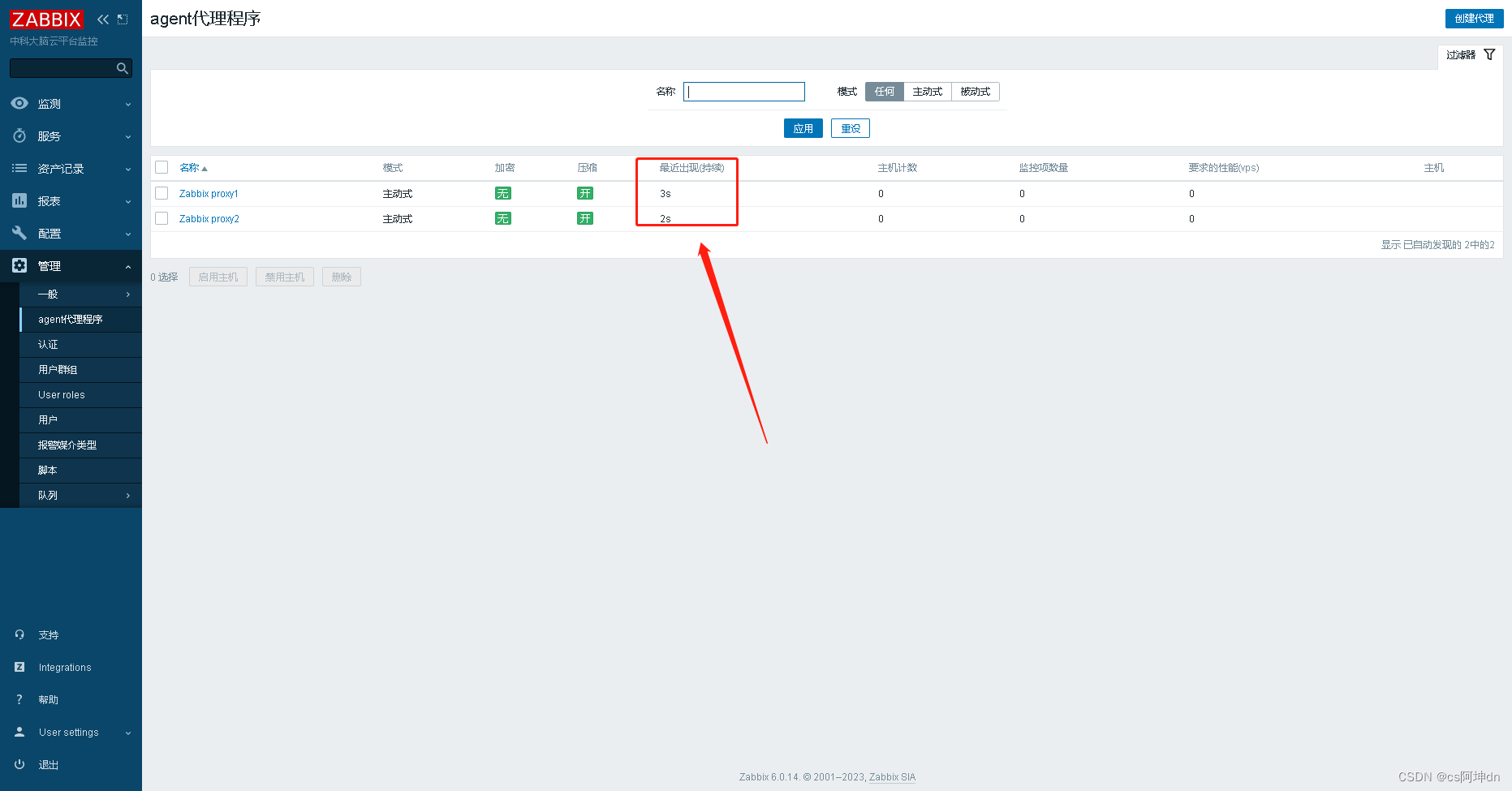This screenshot has height=791, width=1512.
Task: Click the chart icon for 报表
Action: tap(19, 200)
